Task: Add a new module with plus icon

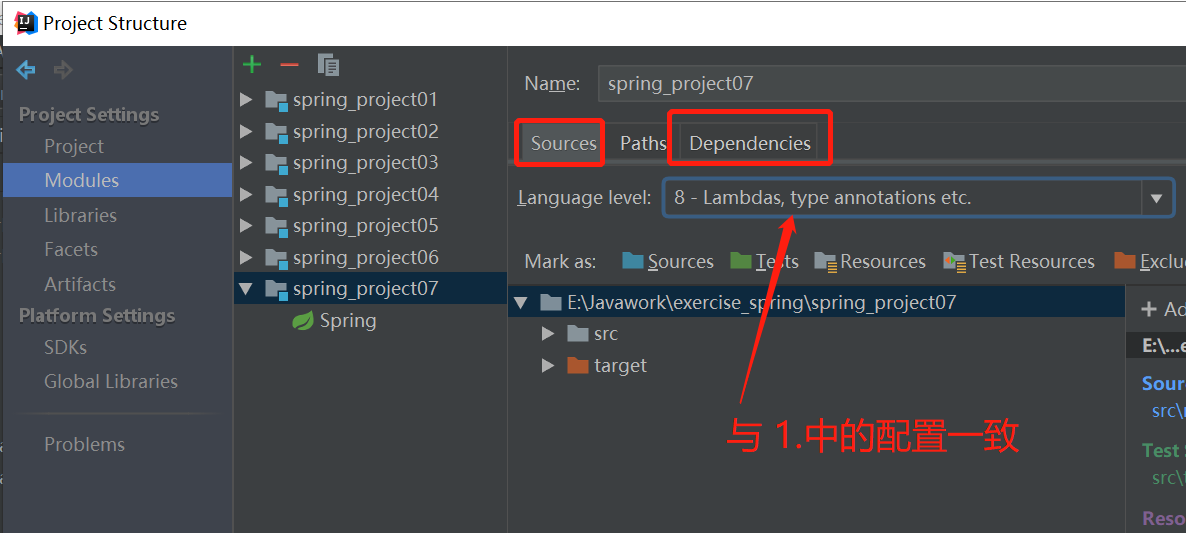Action: 252,65
